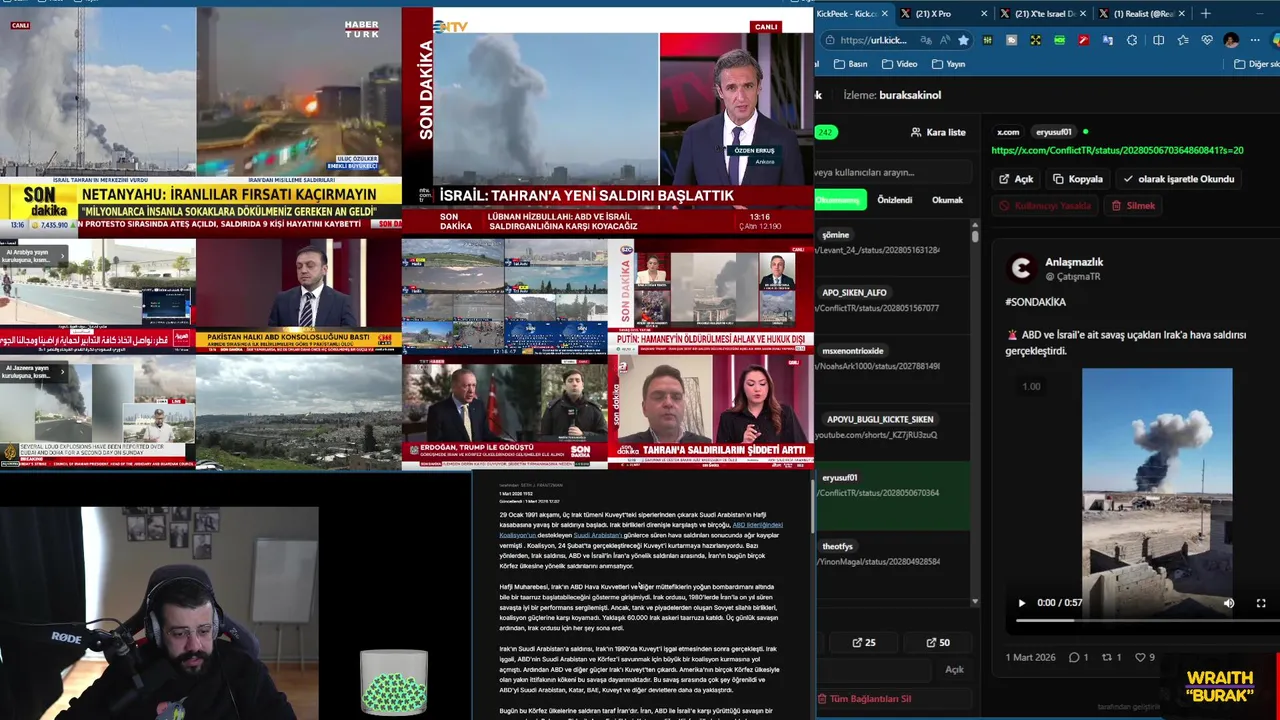Click the Anlaşmazlık tweet profile avatar
Screen dimensions: 1280x720
coord(1021,268)
